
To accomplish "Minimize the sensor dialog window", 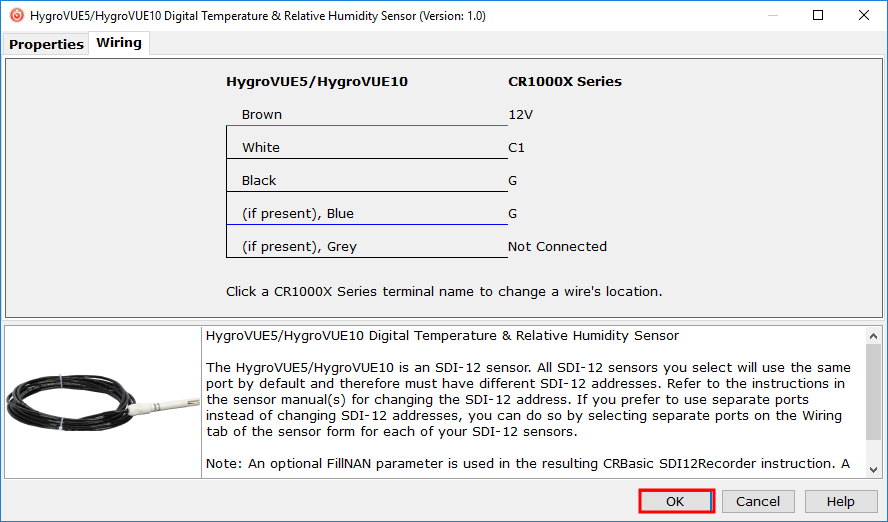I will (772, 15).
